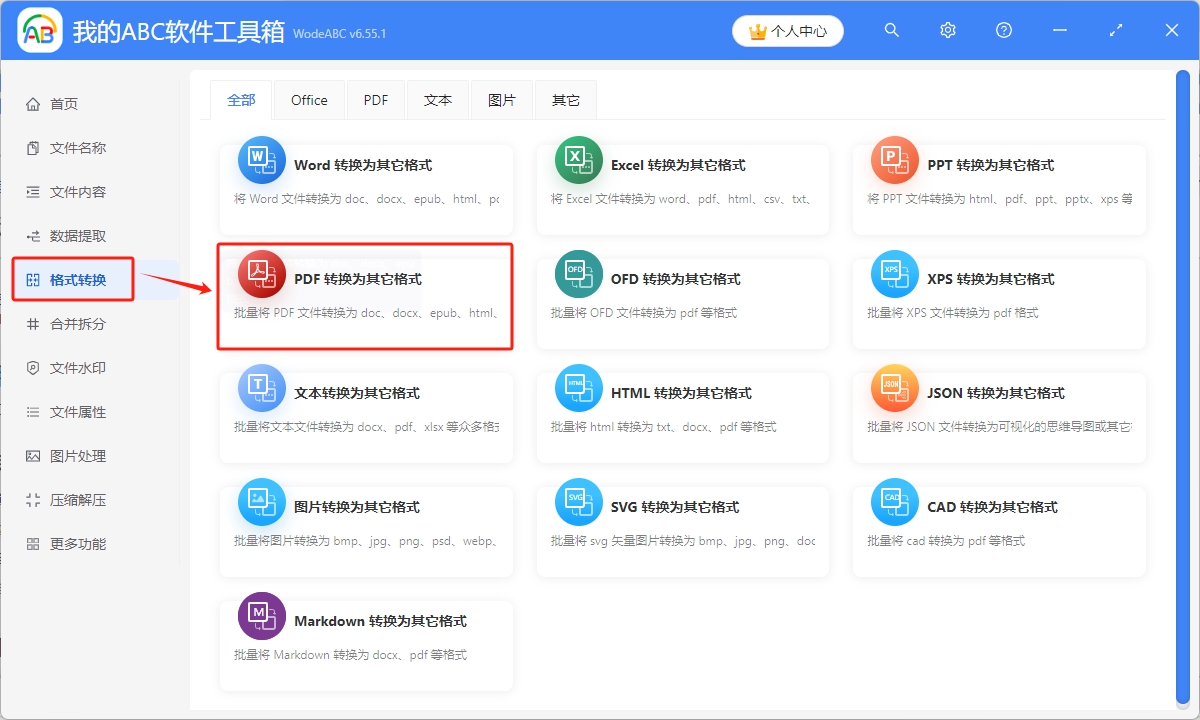The width and height of the screenshot is (1200, 720).
Task: Open settings gear in title bar
Action: tap(948, 31)
